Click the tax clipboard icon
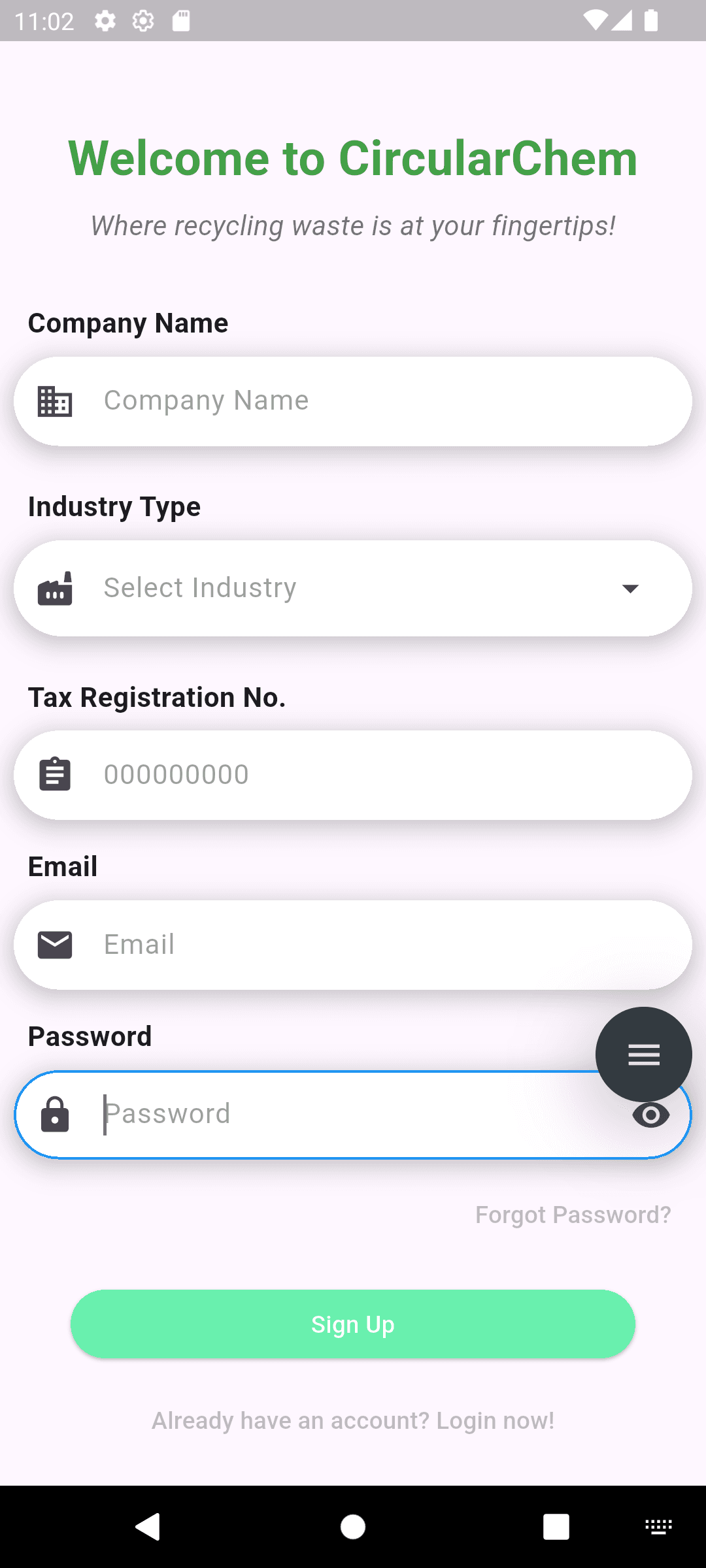The width and height of the screenshot is (706, 1568). (x=55, y=775)
